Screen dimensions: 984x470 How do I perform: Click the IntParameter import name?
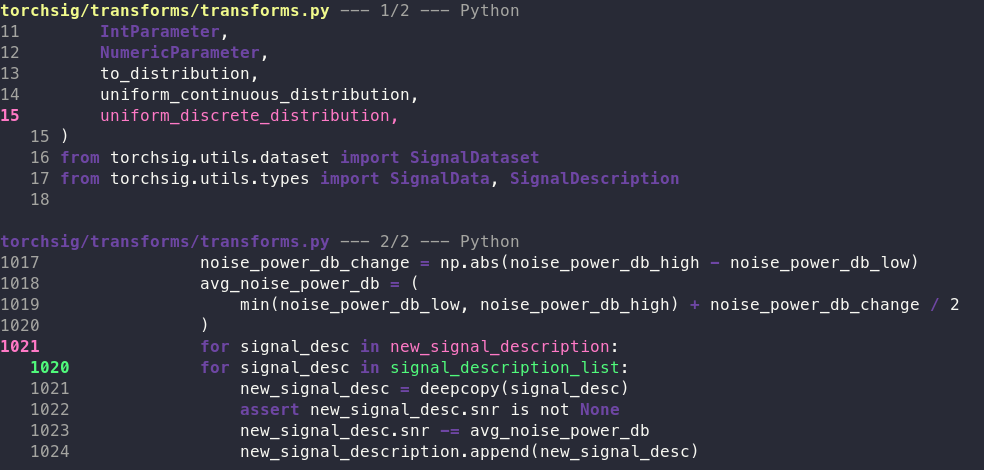point(159,31)
